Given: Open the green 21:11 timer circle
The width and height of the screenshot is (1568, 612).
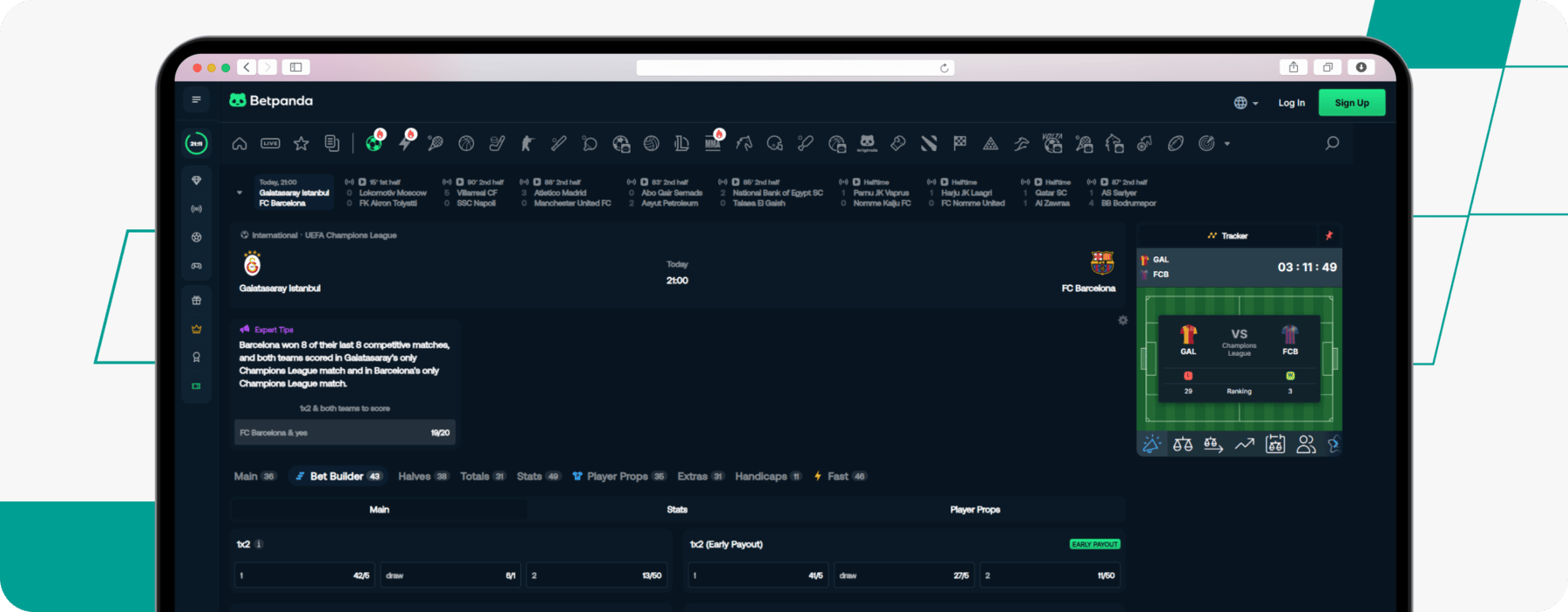Looking at the screenshot, I should pyautogui.click(x=196, y=143).
